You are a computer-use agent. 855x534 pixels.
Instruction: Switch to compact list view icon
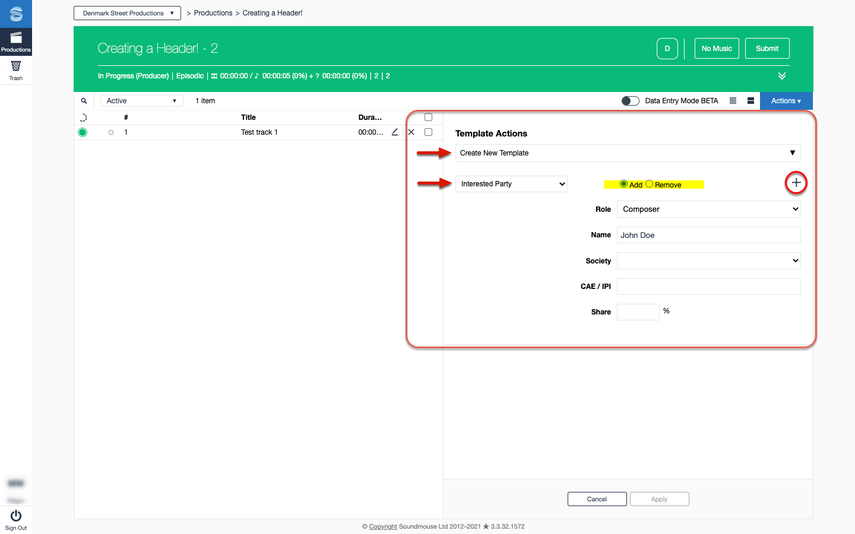tap(733, 101)
